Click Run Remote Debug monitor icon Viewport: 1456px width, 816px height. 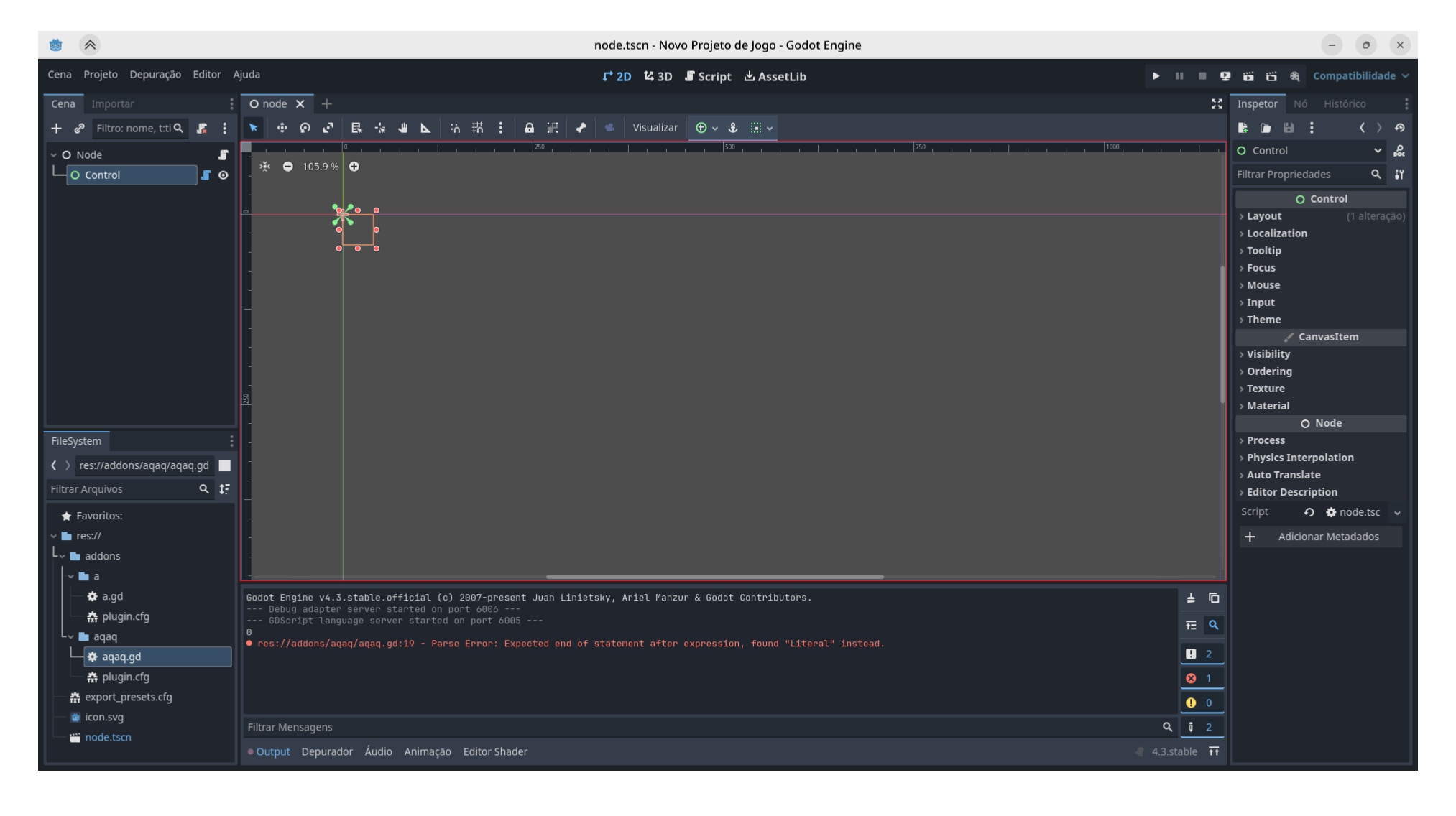(1225, 76)
